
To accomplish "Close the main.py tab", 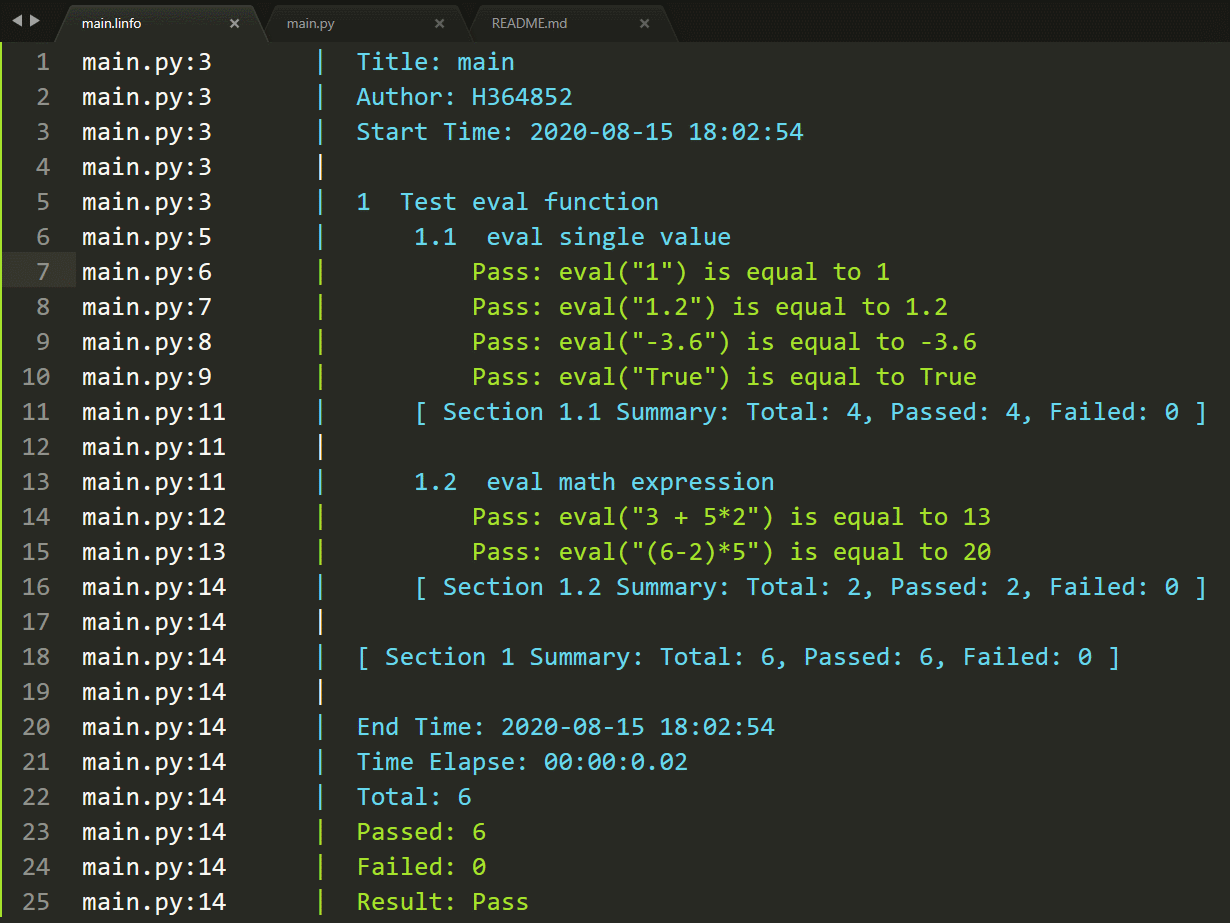I will tap(439, 23).
